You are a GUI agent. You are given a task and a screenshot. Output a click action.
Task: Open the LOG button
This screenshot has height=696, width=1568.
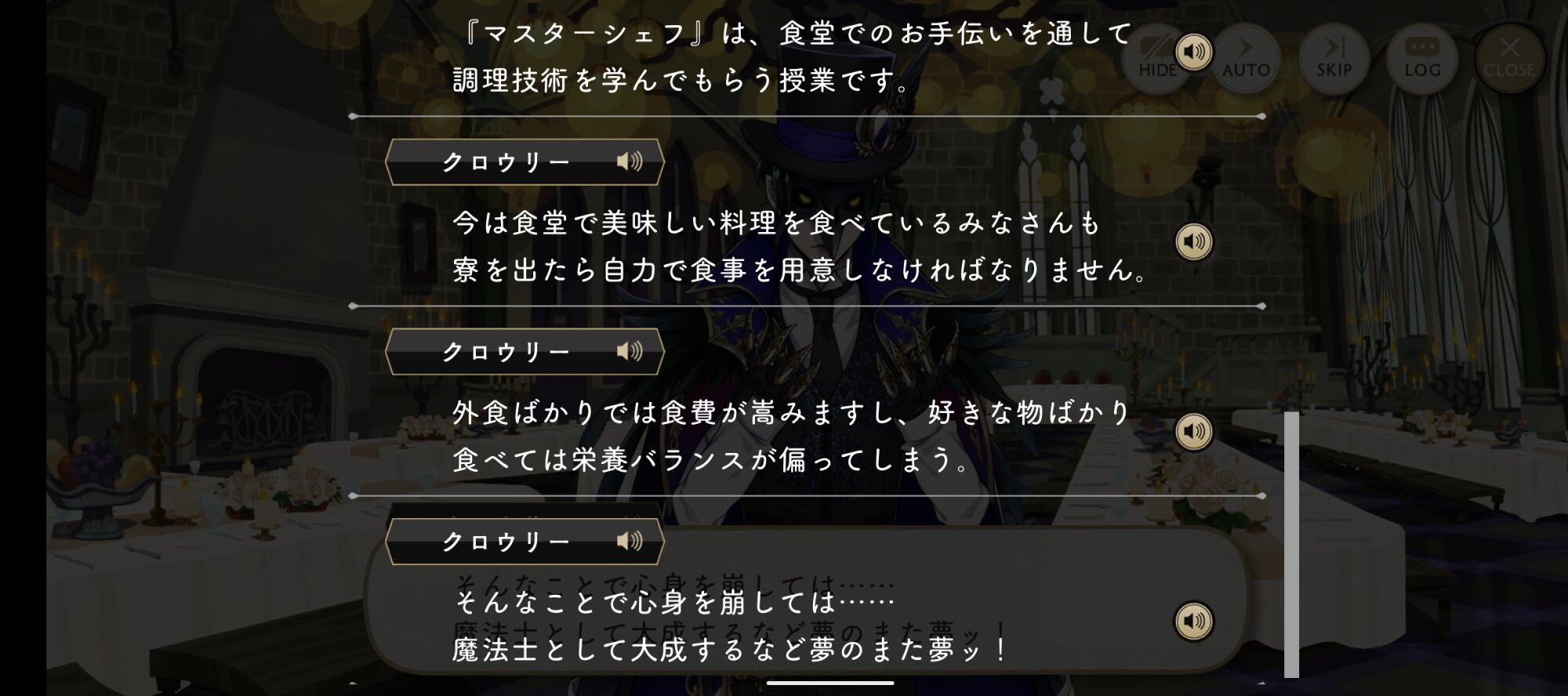1422,59
